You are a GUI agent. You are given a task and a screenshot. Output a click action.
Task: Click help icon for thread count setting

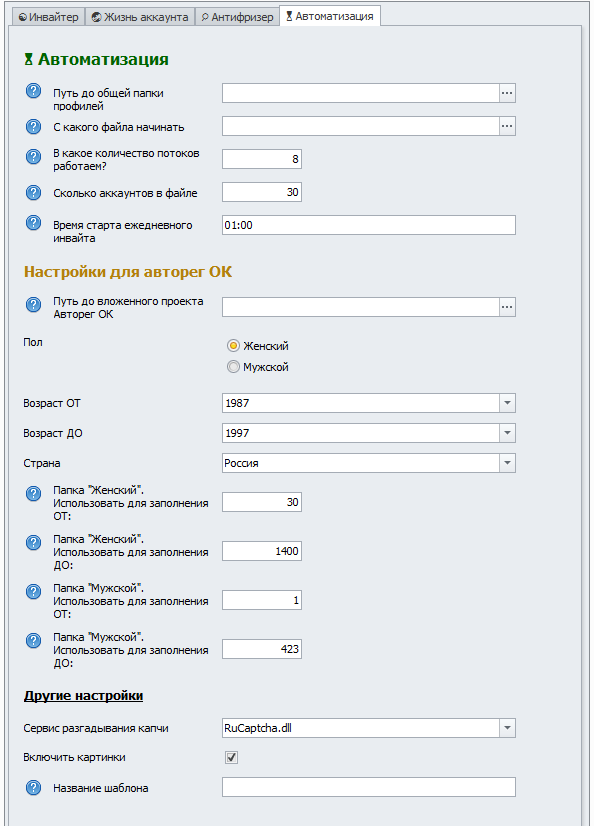33,156
